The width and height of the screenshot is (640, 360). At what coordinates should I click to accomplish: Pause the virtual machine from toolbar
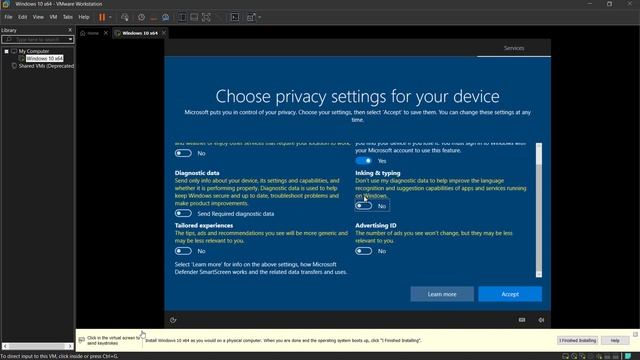click(102, 17)
